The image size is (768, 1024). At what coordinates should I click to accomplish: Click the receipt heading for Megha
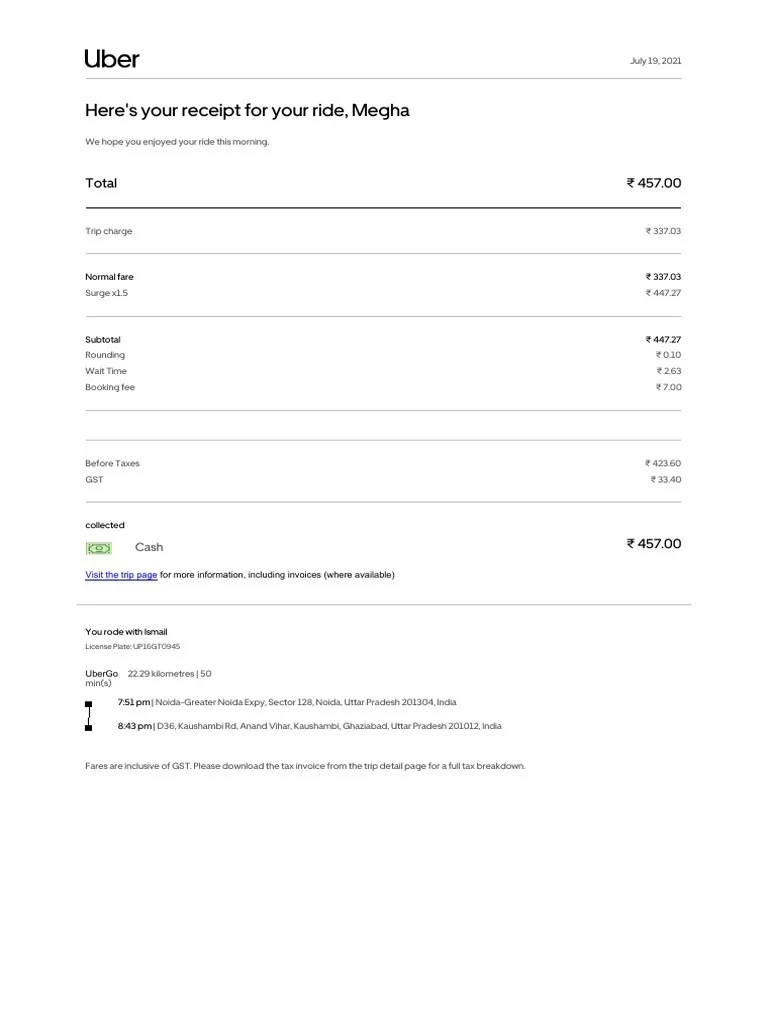(247, 110)
